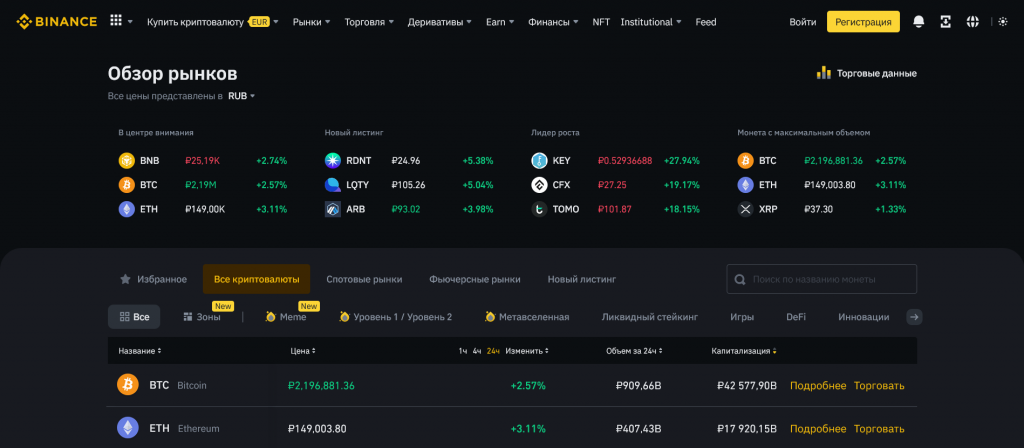The width and height of the screenshot is (1024, 448).
Task: Switch to Спотовые рынки tab
Action: pyautogui.click(x=364, y=279)
